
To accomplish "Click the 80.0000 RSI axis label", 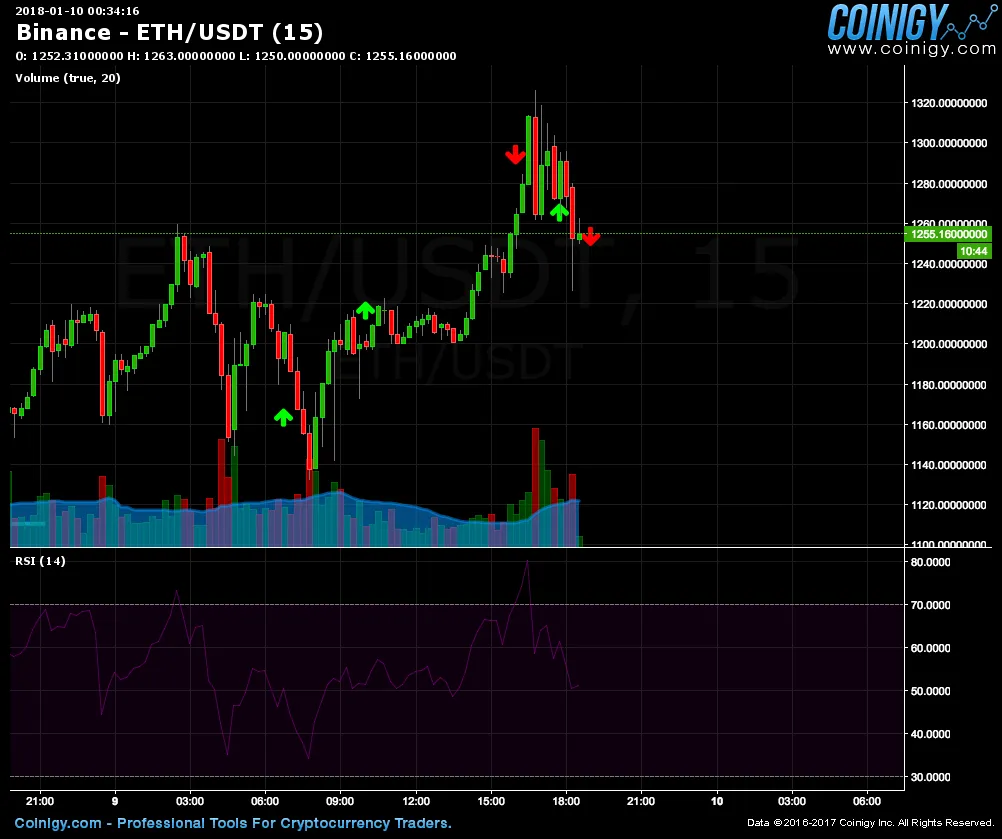I will tap(930, 562).
